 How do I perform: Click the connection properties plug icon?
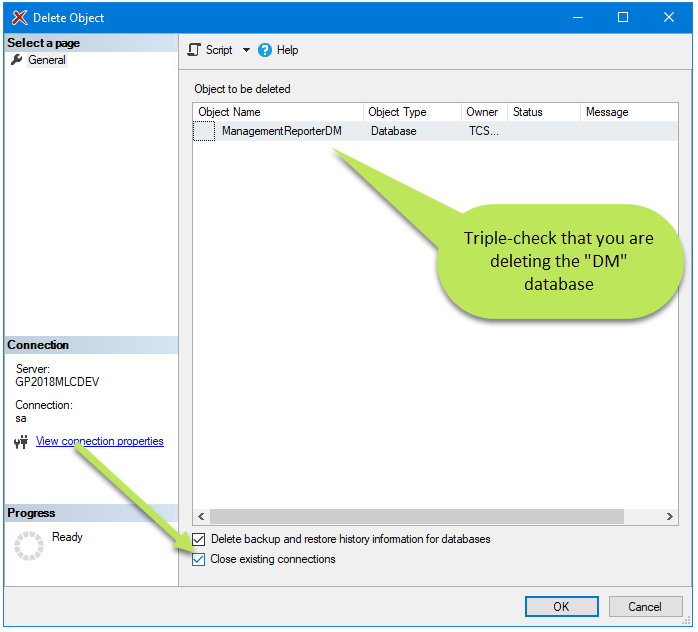20,442
